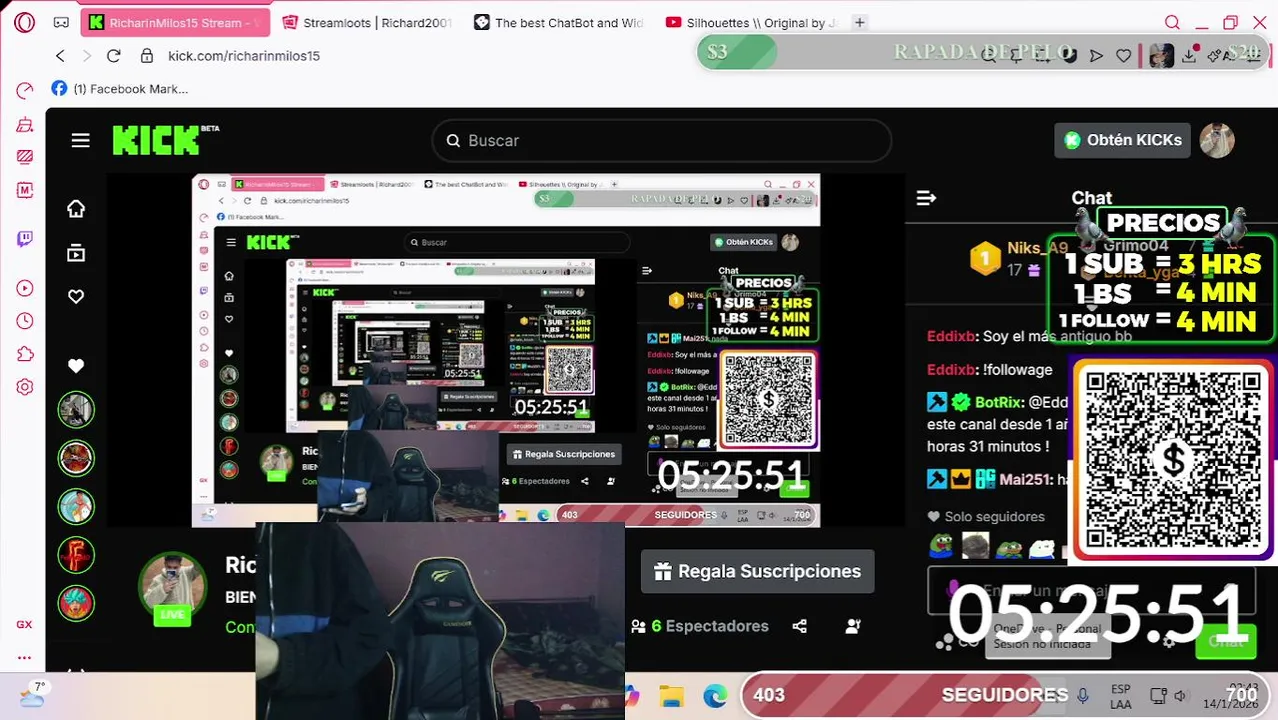
Task: Click the Kick BETA logo
Action: [166, 140]
